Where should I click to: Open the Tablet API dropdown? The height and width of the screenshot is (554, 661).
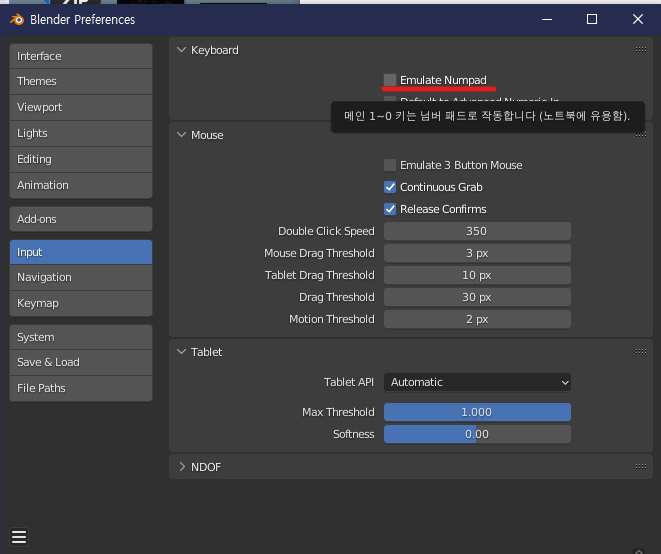point(477,382)
